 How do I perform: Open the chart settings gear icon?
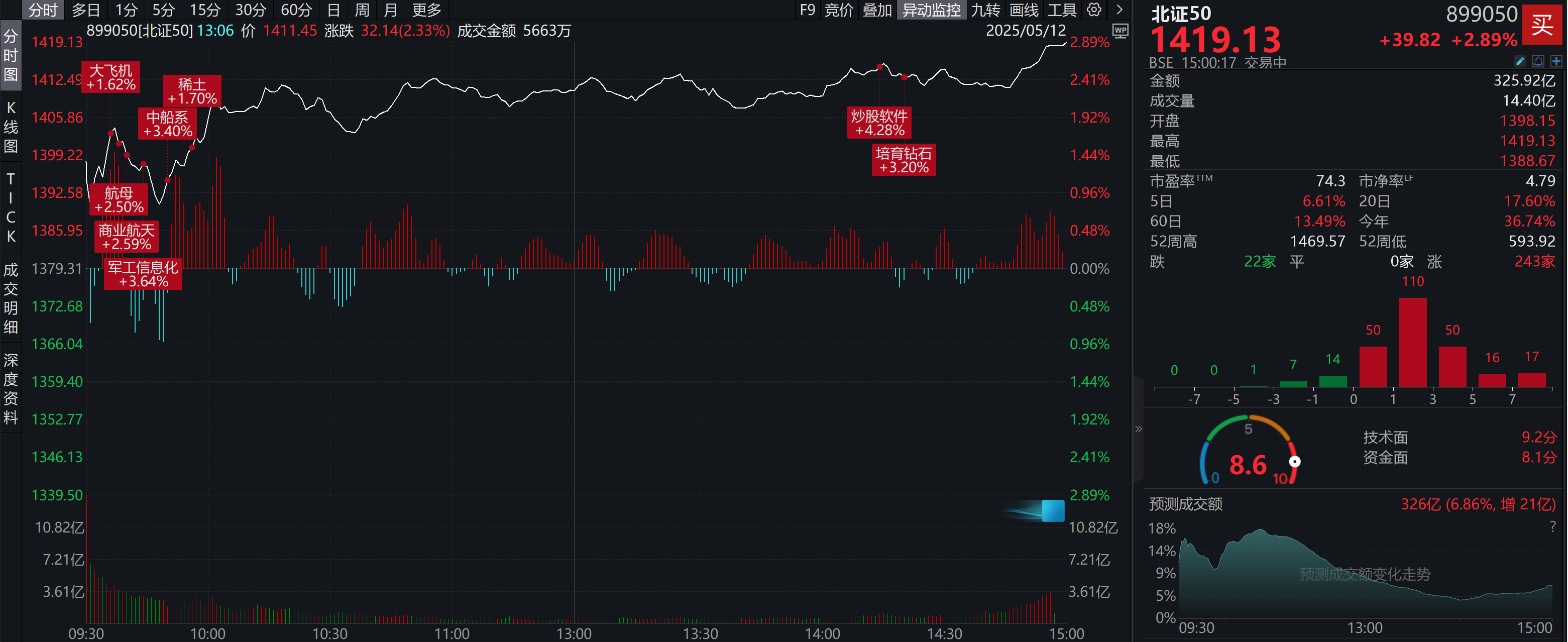point(1094,10)
